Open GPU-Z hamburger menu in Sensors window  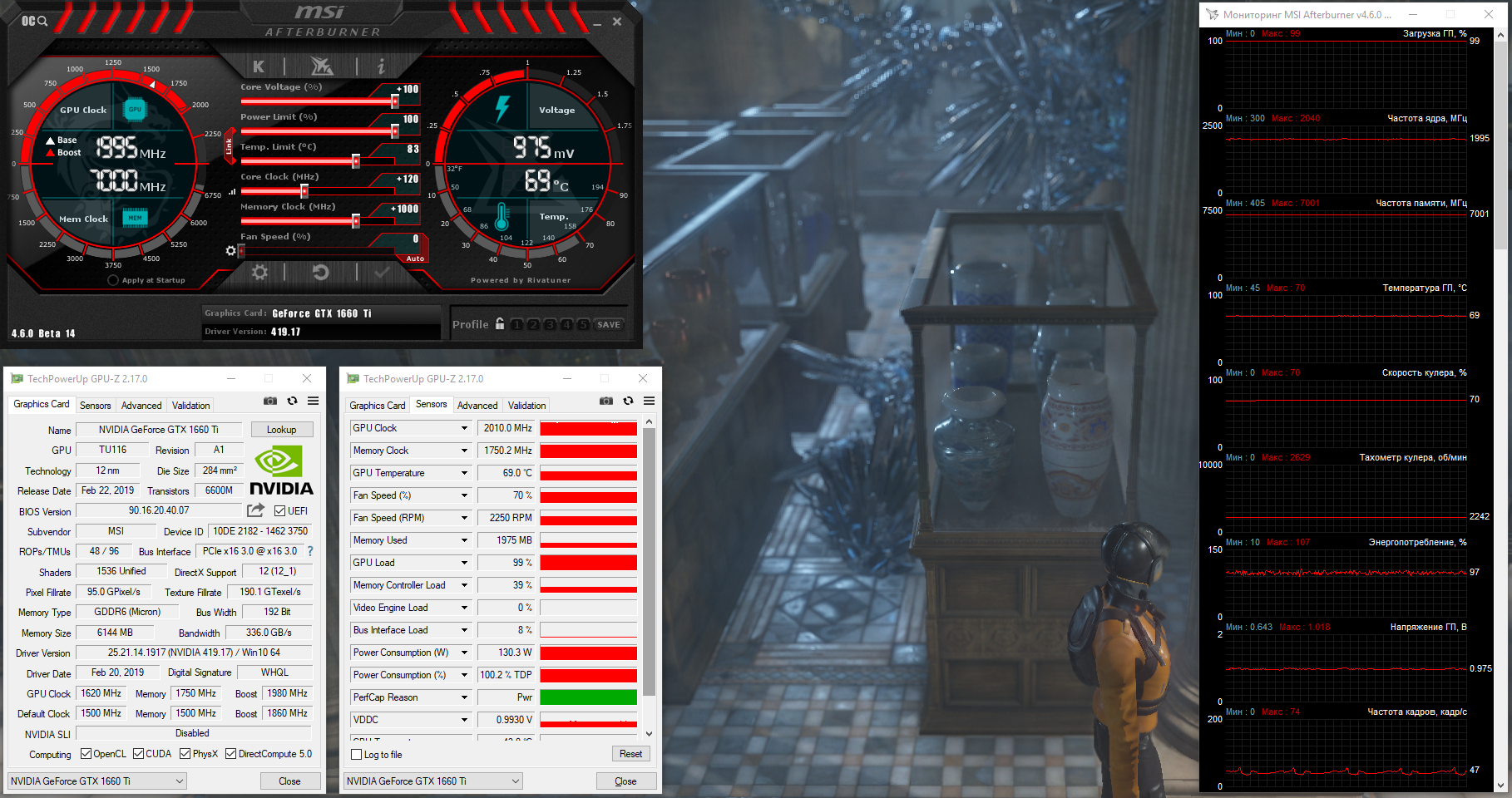point(649,401)
